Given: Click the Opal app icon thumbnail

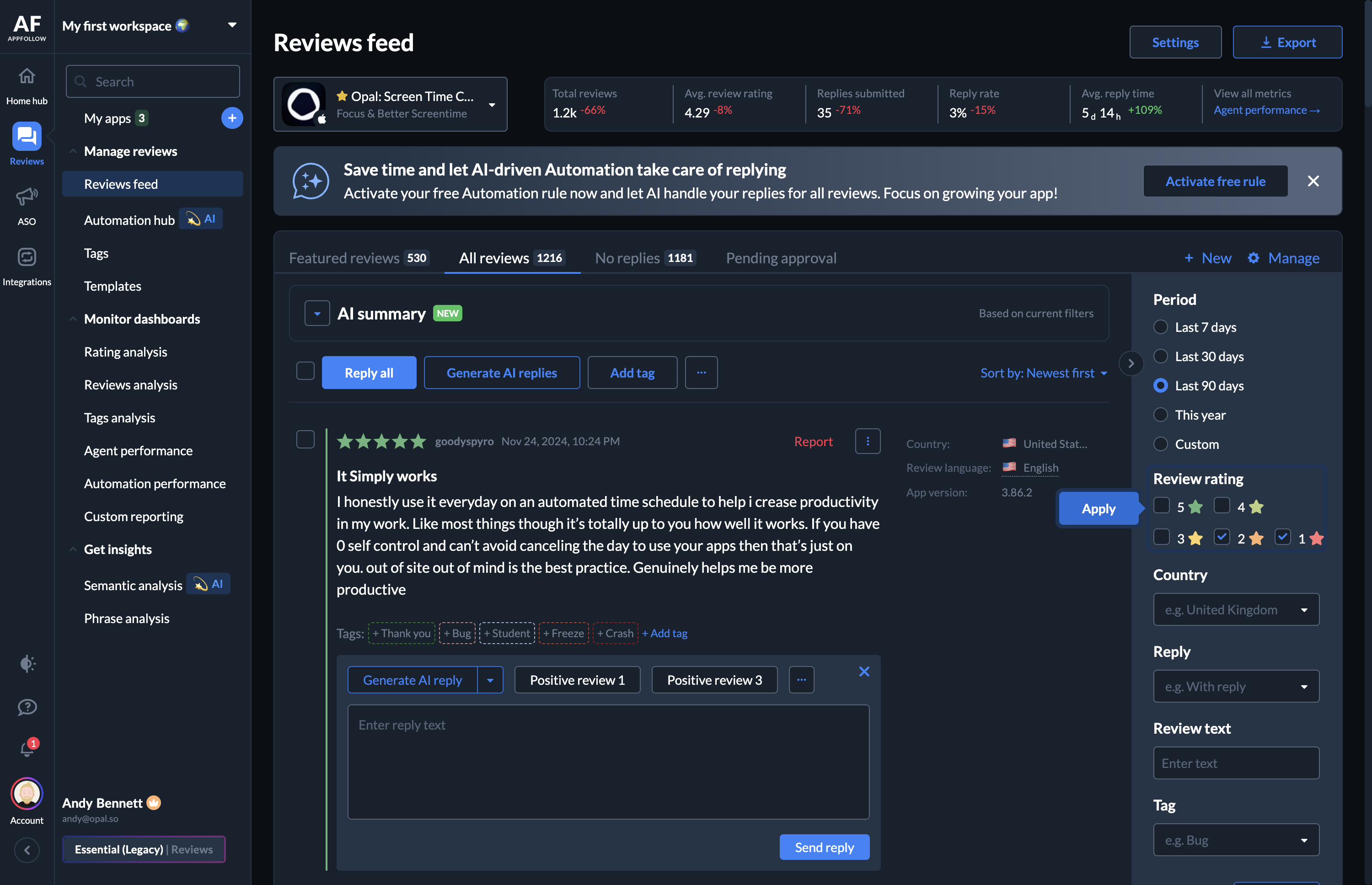Looking at the screenshot, I should click(x=303, y=104).
